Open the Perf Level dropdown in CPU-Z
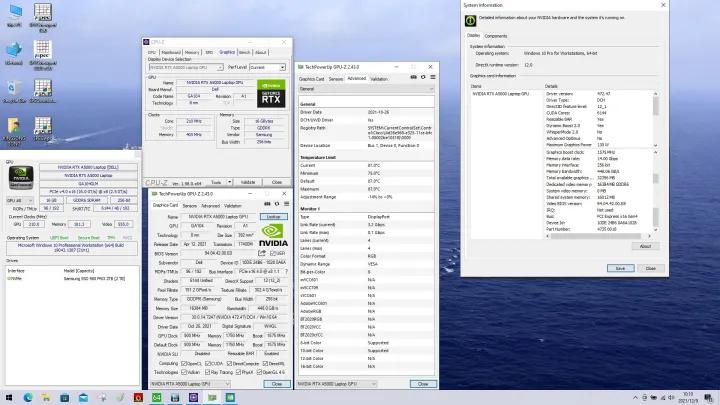Viewport: 720px width, 405px height. coord(268,68)
